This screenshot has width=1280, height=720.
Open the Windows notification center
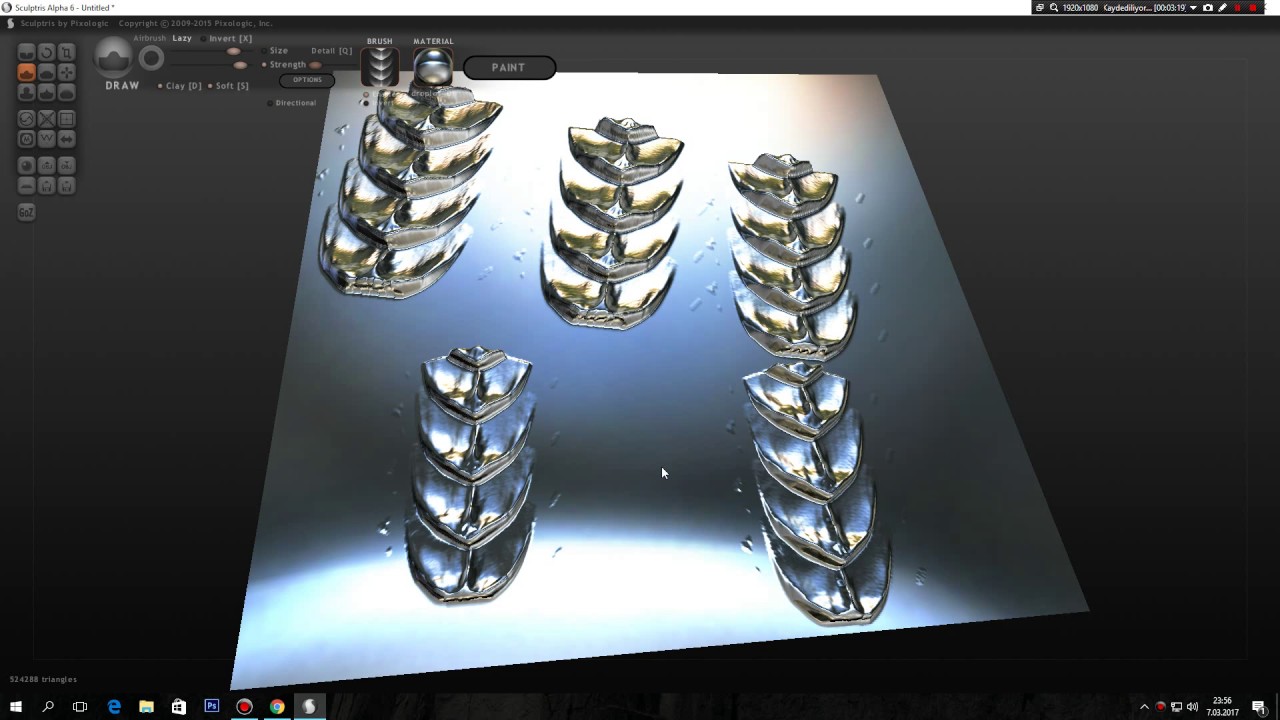[1259, 707]
